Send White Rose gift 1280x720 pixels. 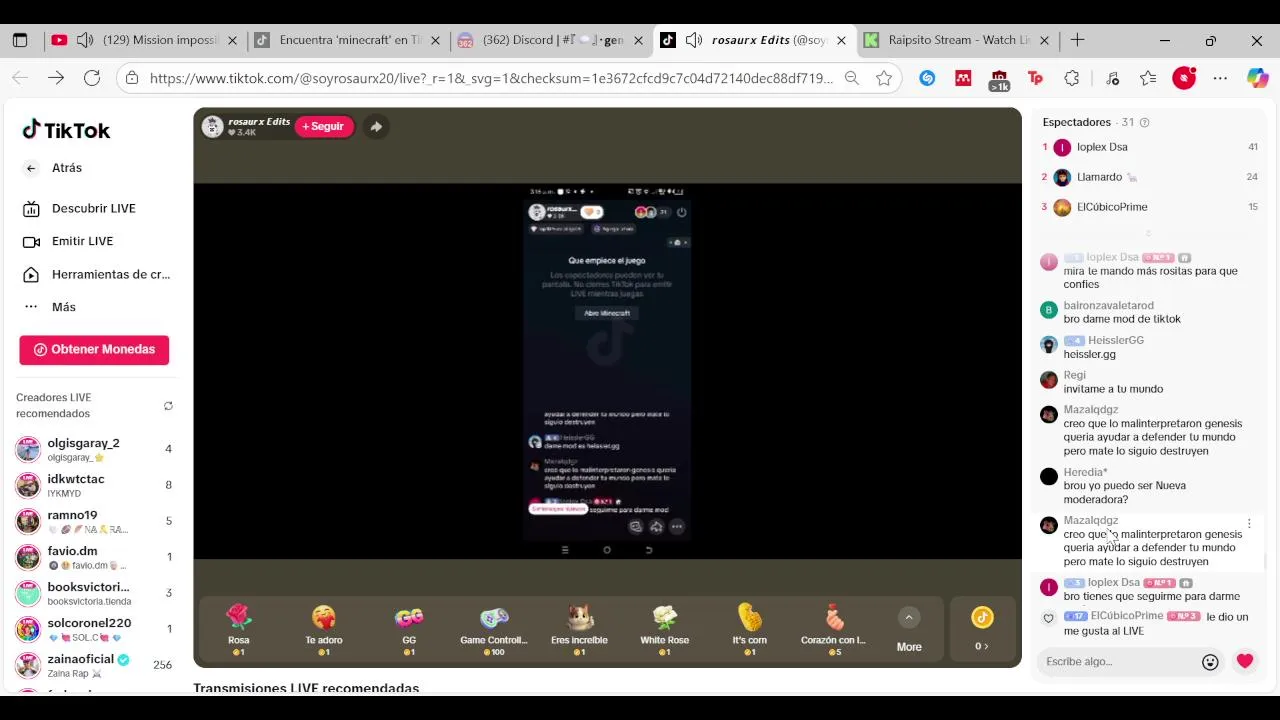665,630
